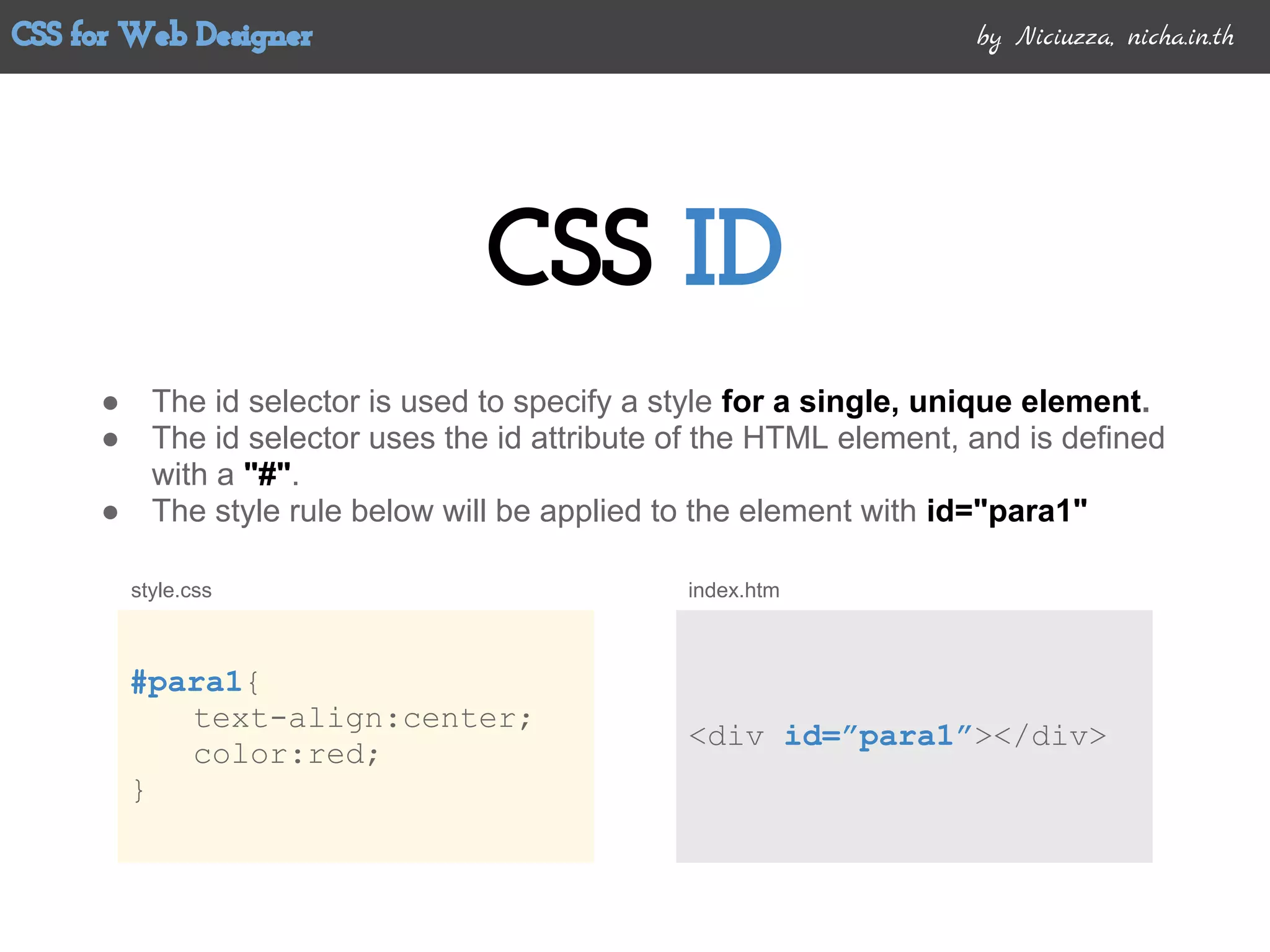The width and height of the screenshot is (1270, 952).
Task: Click the '<div' opening tag in index.htm code
Action: click(x=726, y=737)
